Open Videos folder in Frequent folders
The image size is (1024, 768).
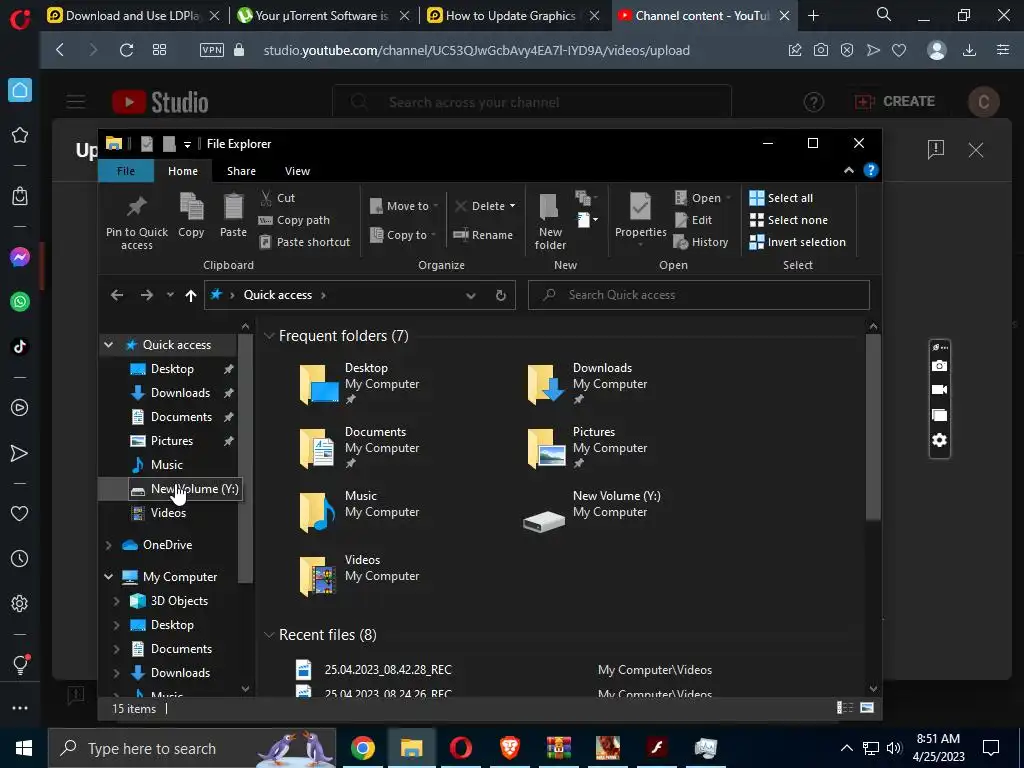coord(359,575)
